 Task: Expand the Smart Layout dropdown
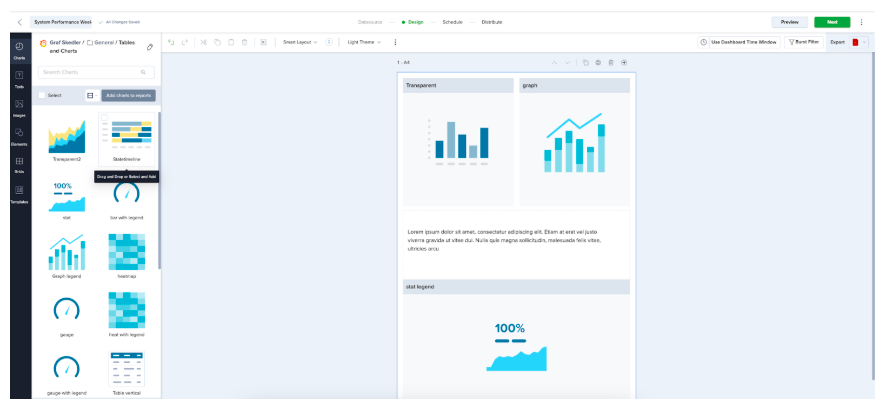[x=298, y=42]
